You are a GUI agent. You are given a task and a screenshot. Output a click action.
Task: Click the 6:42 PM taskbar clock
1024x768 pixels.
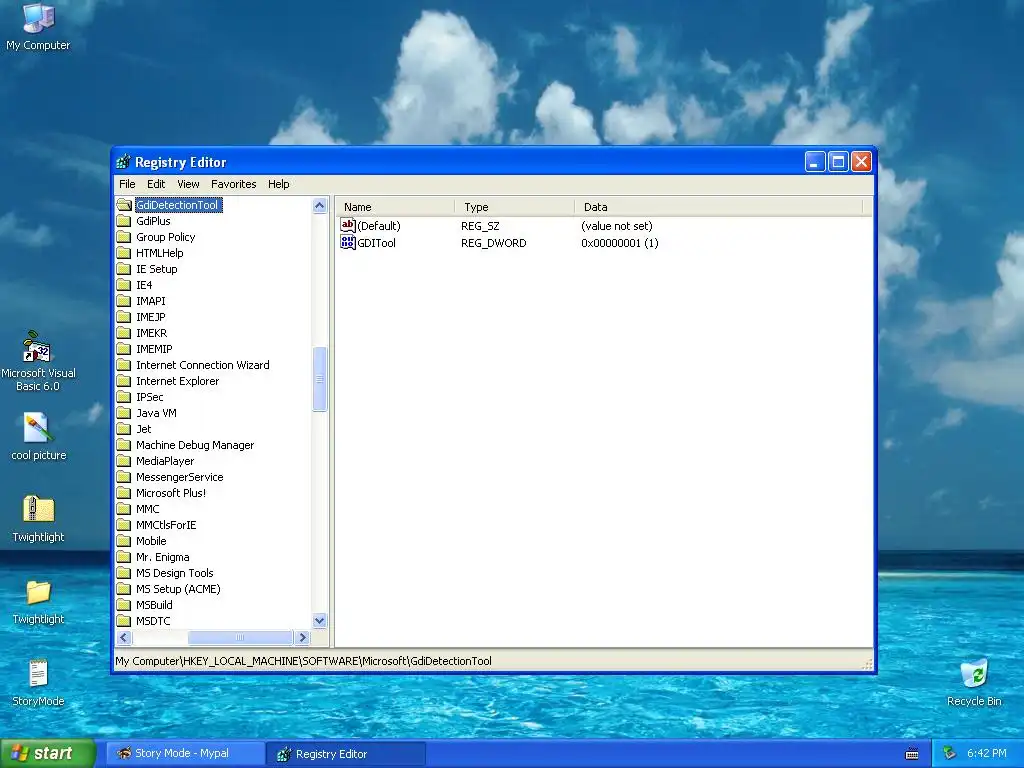click(986, 754)
